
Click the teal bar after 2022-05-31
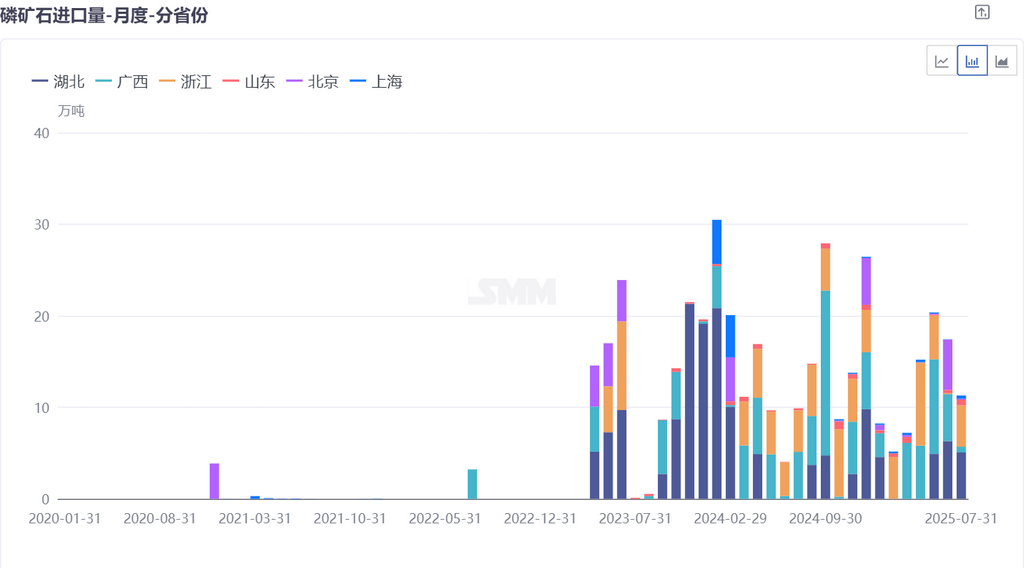[x=472, y=484]
